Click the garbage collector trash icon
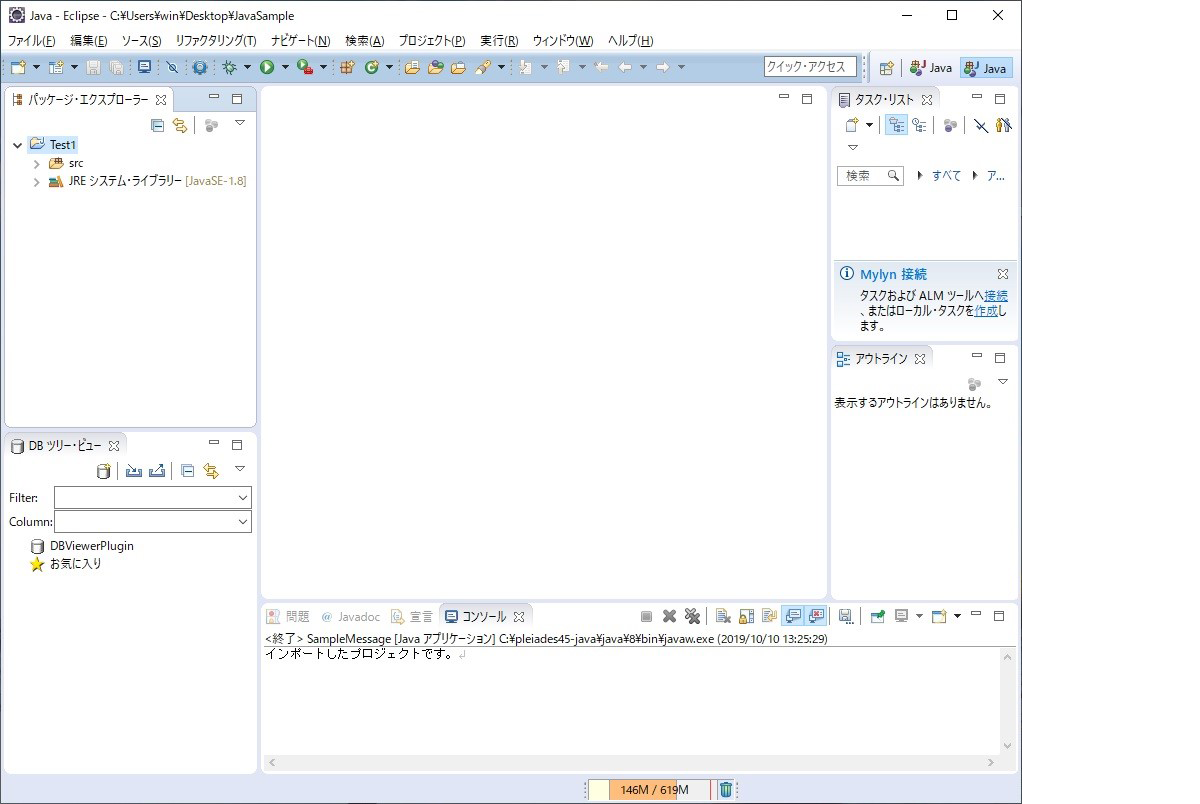 tap(726, 789)
